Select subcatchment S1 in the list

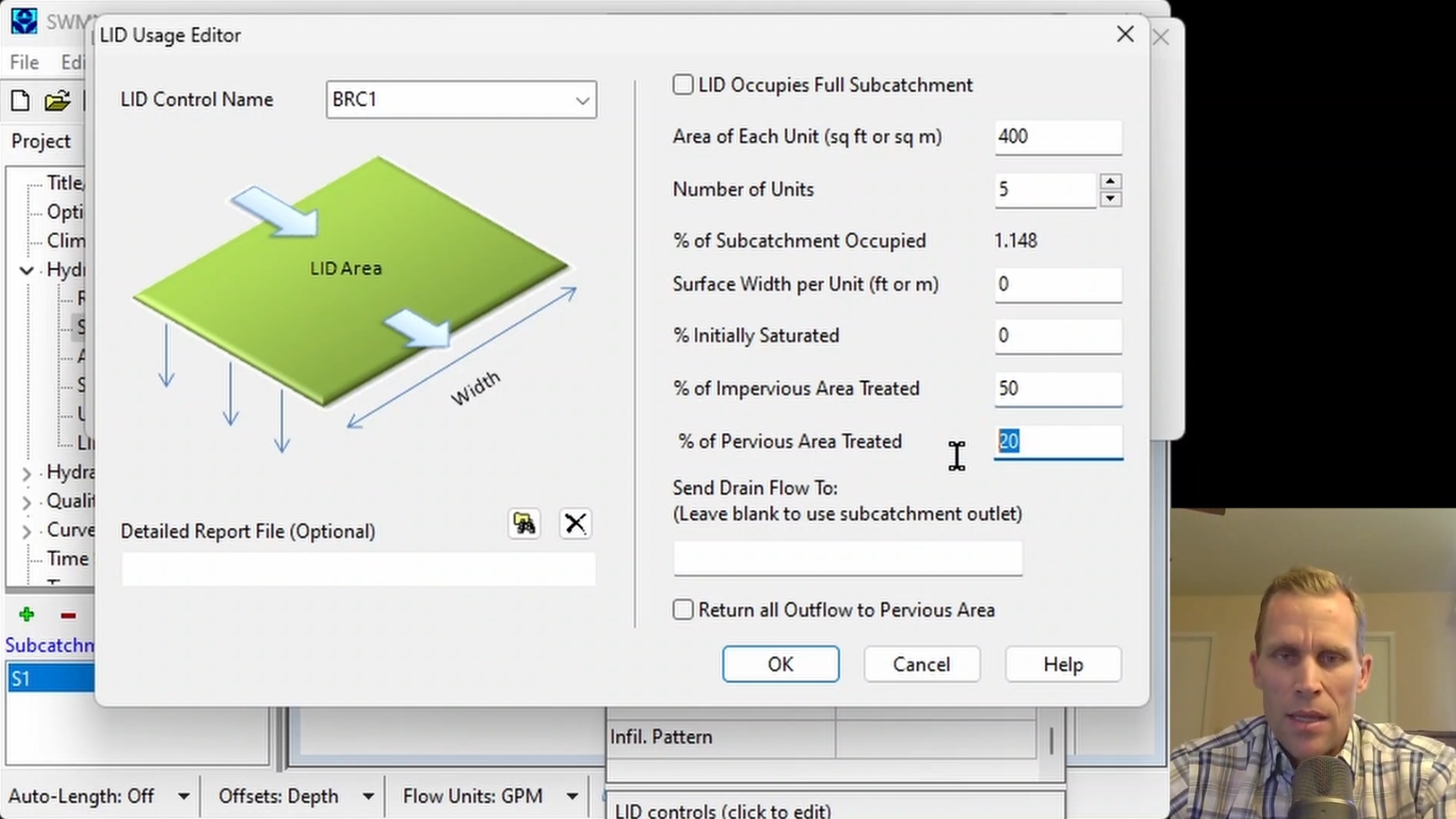[50, 679]
